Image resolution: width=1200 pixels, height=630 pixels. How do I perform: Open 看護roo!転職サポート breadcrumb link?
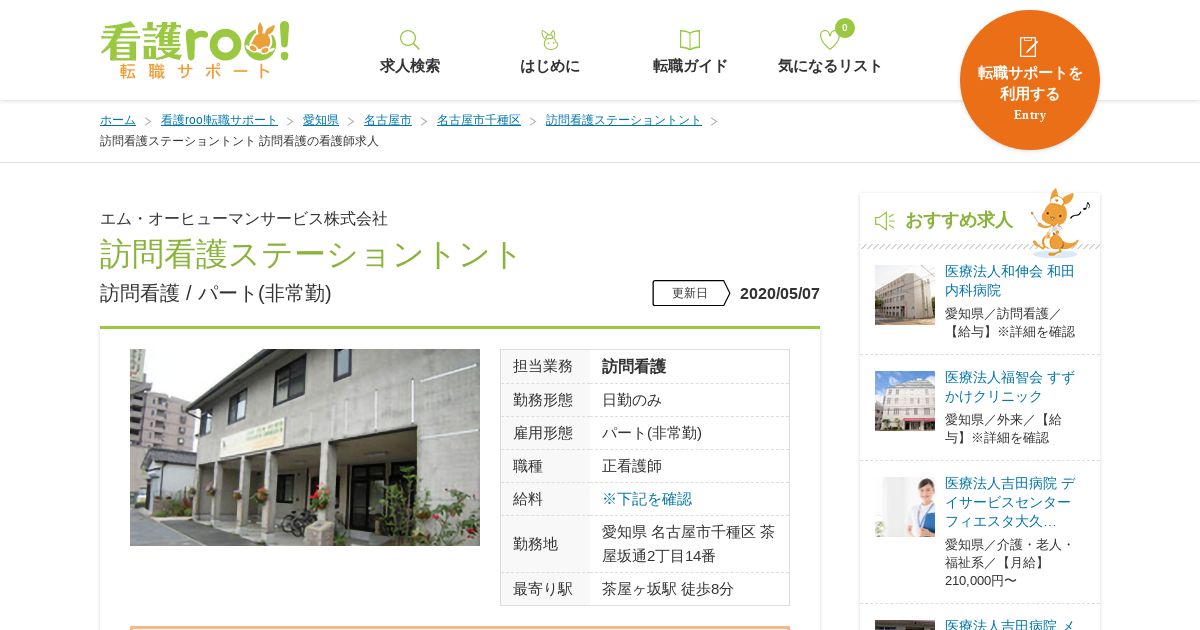[219, 120]
